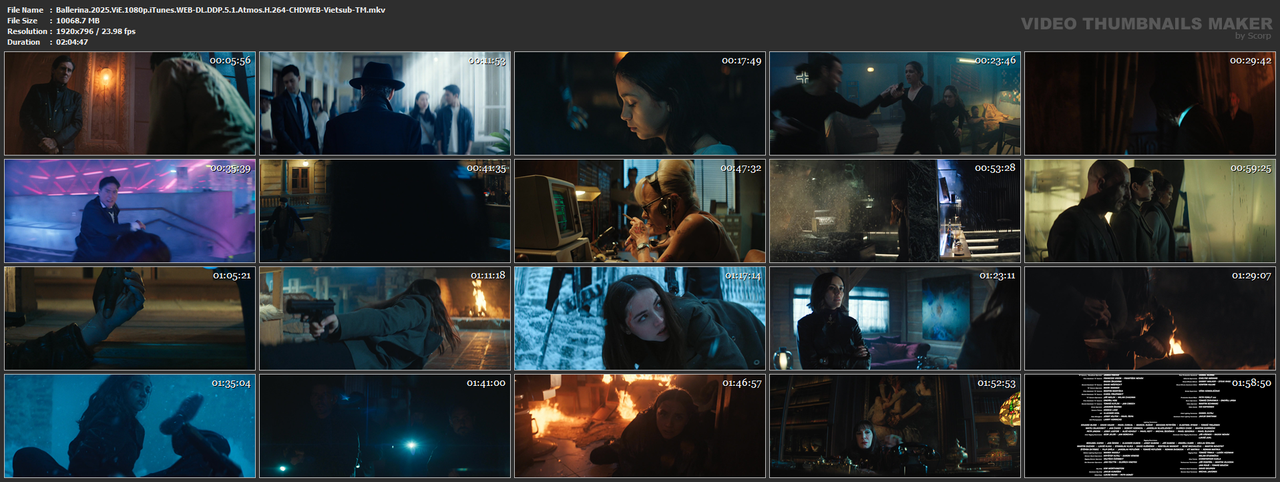The height and width of the screenshot is (482, 1280).
Task: Select the thumbnail stamped 01:17:14
Action: (x=640, y=318)
